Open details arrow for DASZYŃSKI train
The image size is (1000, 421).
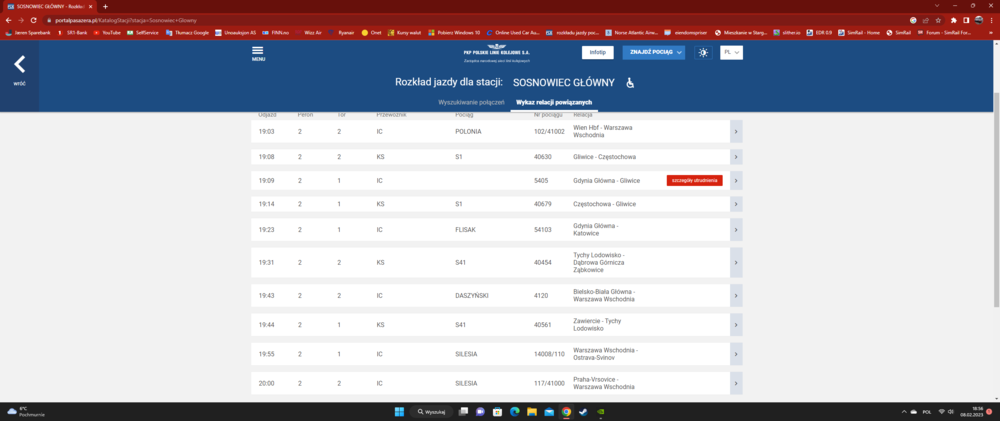736,297
